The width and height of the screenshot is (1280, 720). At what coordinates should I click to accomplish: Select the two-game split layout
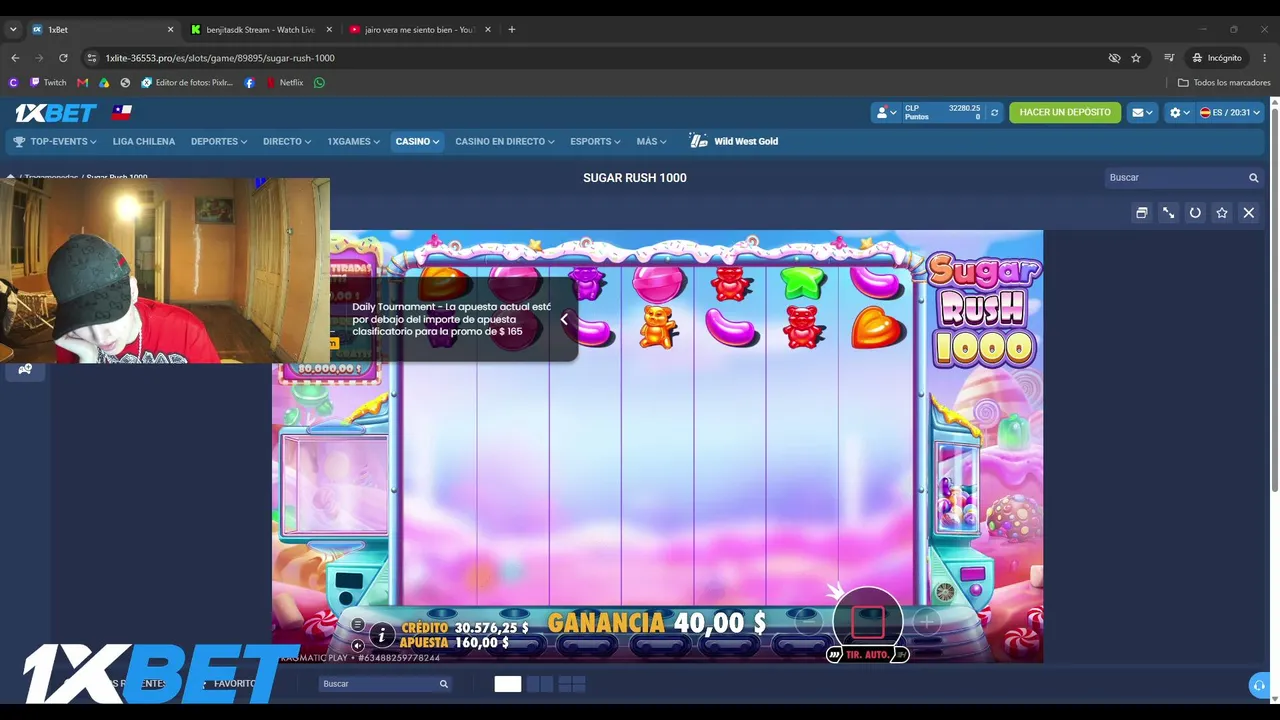click(x=540, y=684)
